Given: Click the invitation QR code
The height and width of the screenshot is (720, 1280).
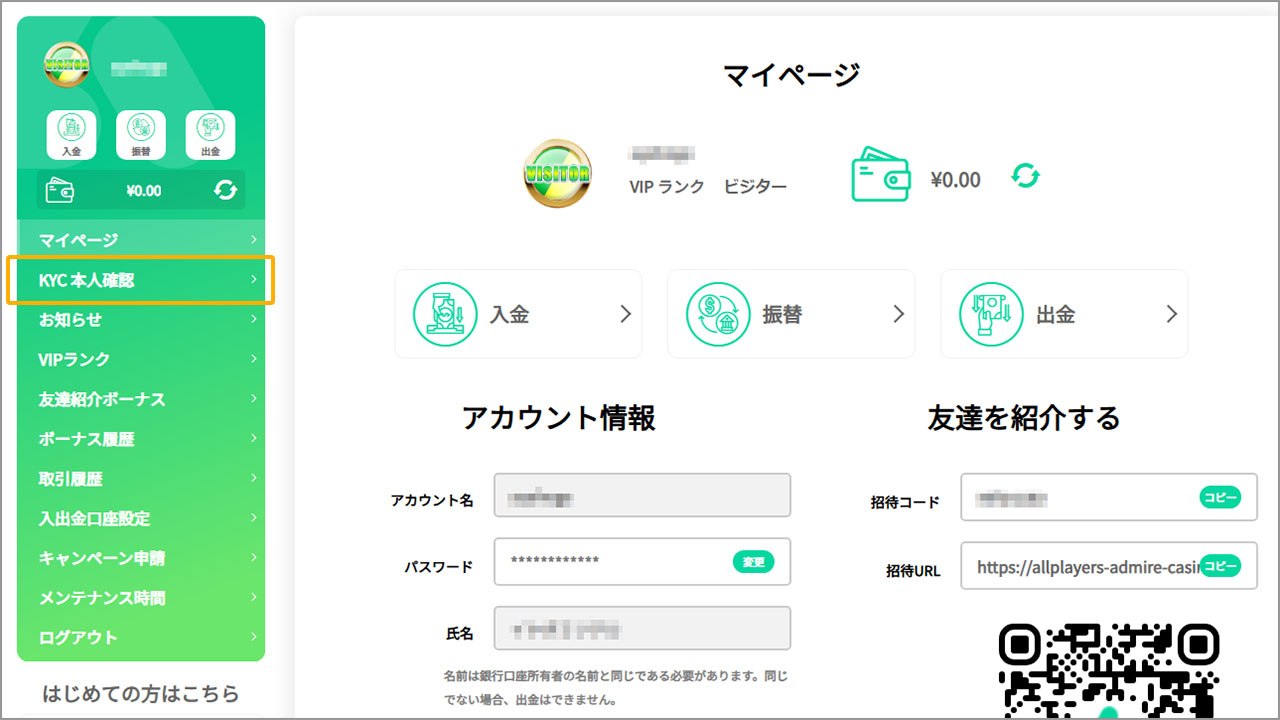Looking at the screenshot, I should pos(1109,670).
